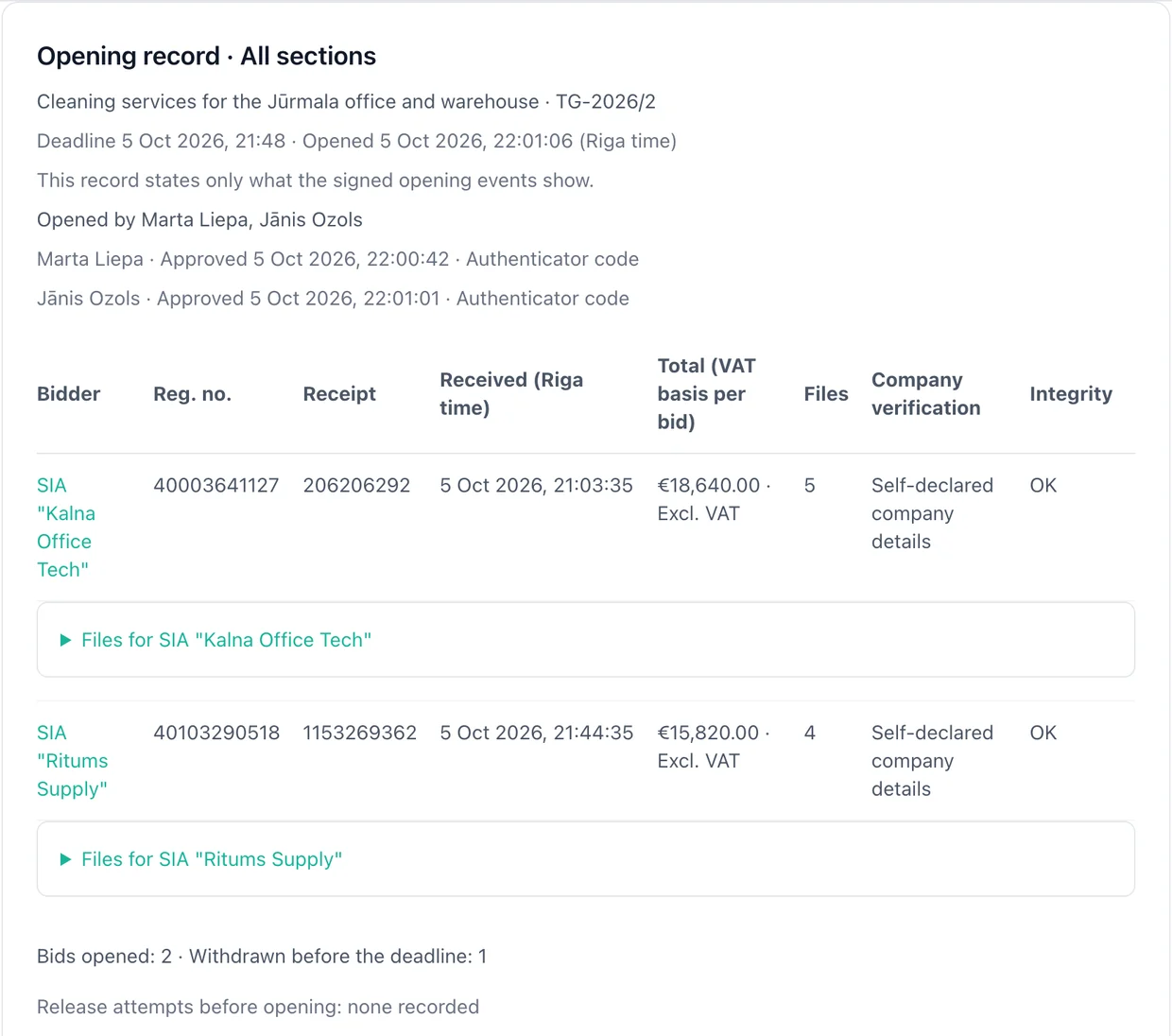This screenshot has height=1036, width=1172.
Task: Click total €18,640.00 · Excl. VAT
Action: click(714, 500)
